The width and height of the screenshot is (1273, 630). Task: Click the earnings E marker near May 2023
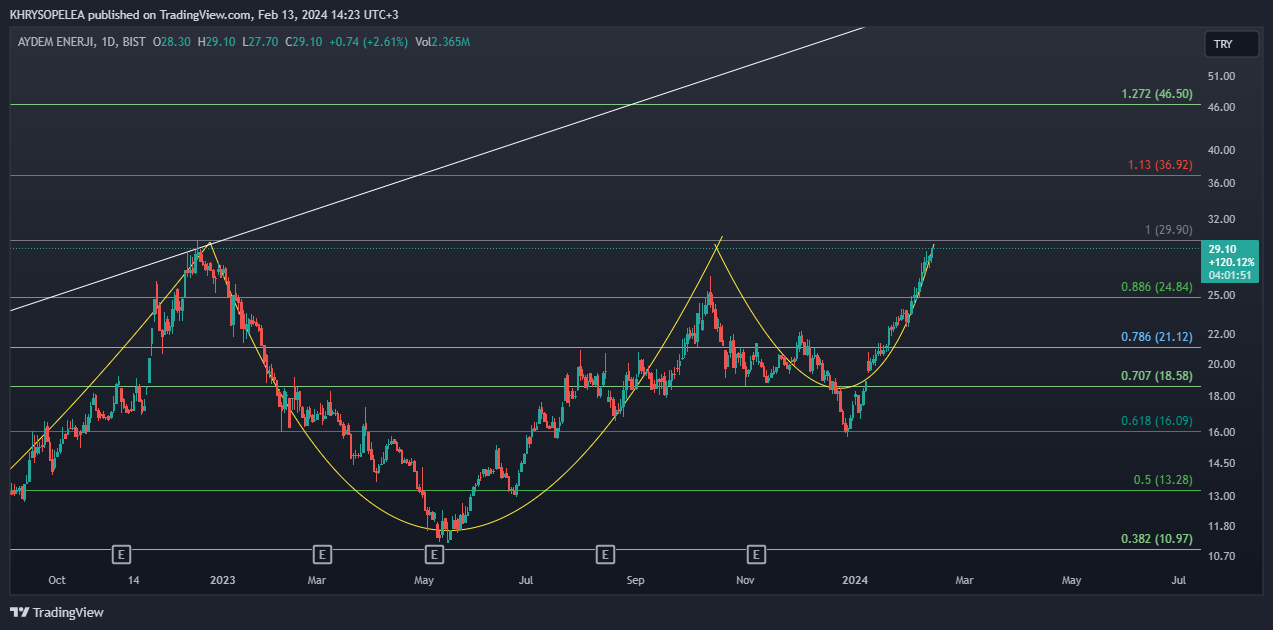[x=434, y=553]
